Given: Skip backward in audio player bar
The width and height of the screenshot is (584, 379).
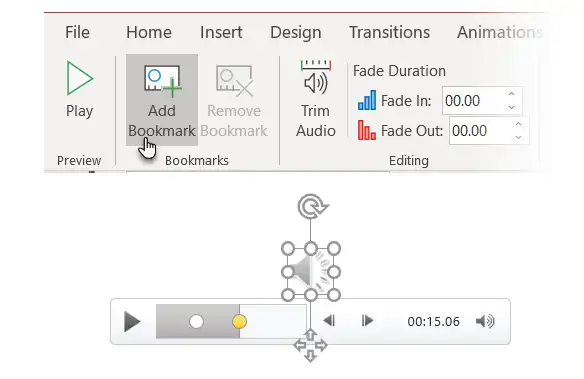Looking at the screenshot, I should pyautogui.click(x=329, y=321).
